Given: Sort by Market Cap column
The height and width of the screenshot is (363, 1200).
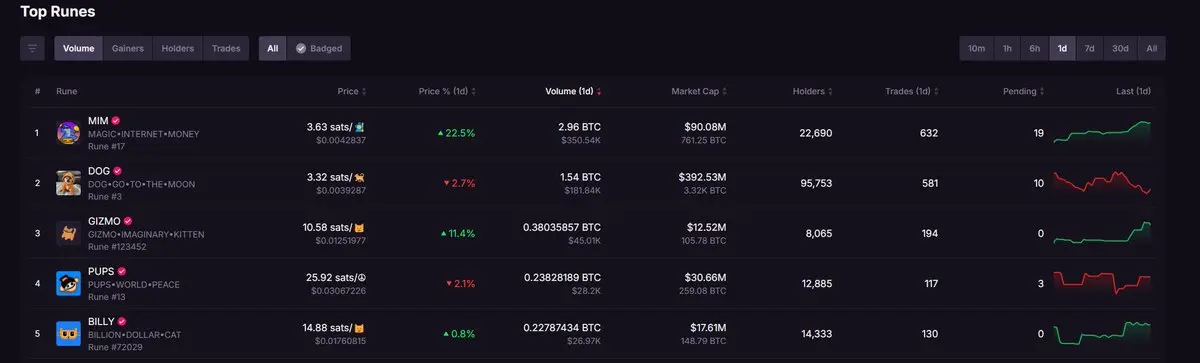Looking at the screenshot, I should [699, 91].
